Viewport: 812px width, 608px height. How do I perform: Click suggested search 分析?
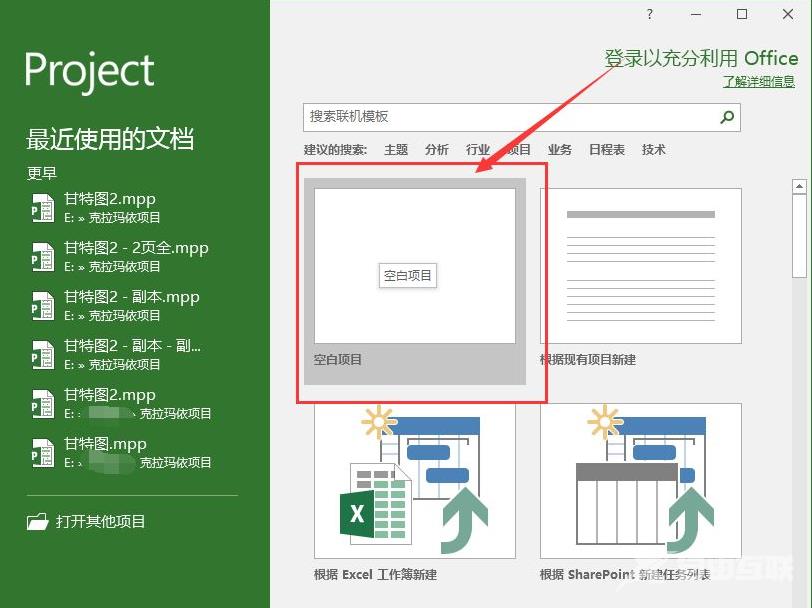pyautogui.click(x=437, y=150)
